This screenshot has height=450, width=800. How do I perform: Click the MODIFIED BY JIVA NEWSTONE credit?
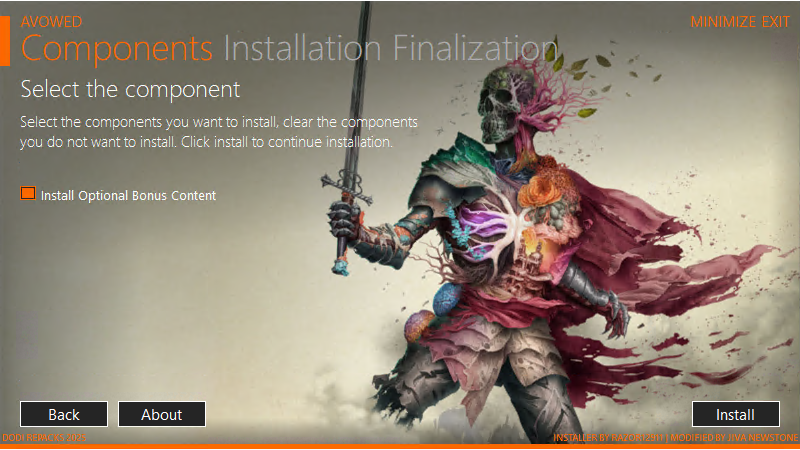[x=734, y=438]
